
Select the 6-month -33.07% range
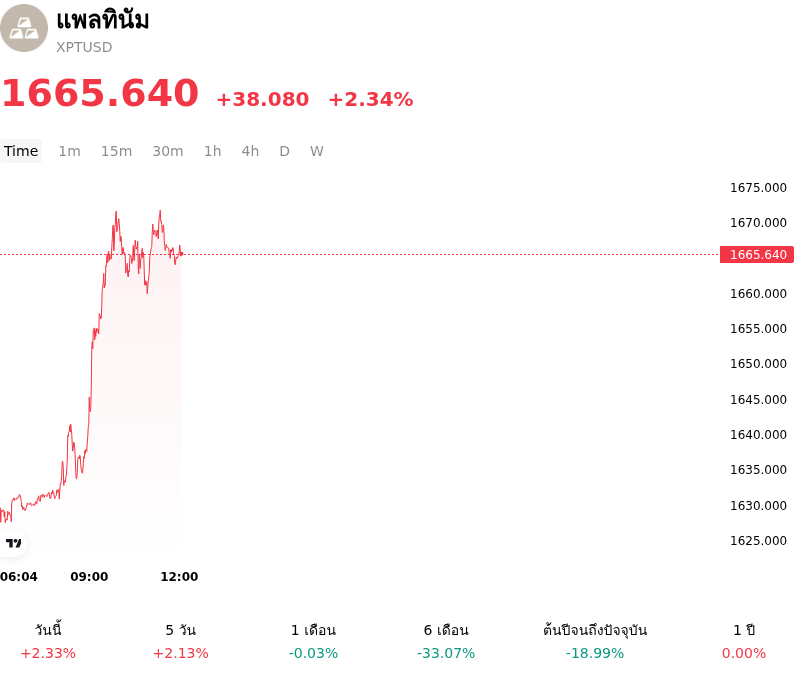coord(446,641)
